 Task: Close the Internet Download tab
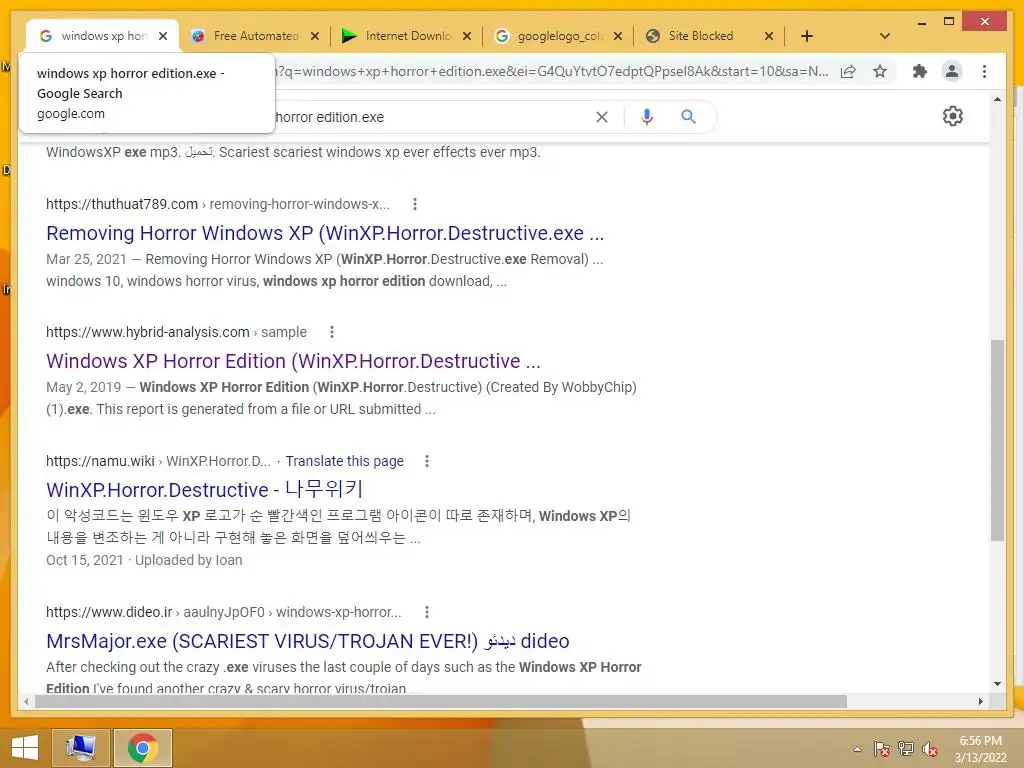pos(467,36)
